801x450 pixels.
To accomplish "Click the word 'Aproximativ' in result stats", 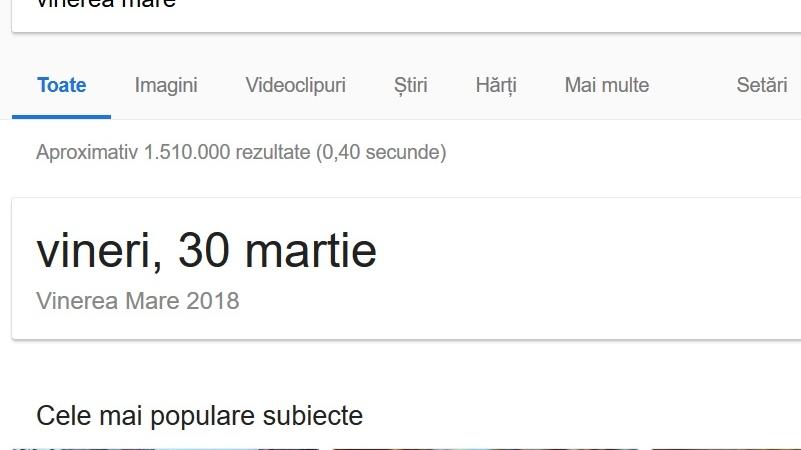I will coord(87,153).
